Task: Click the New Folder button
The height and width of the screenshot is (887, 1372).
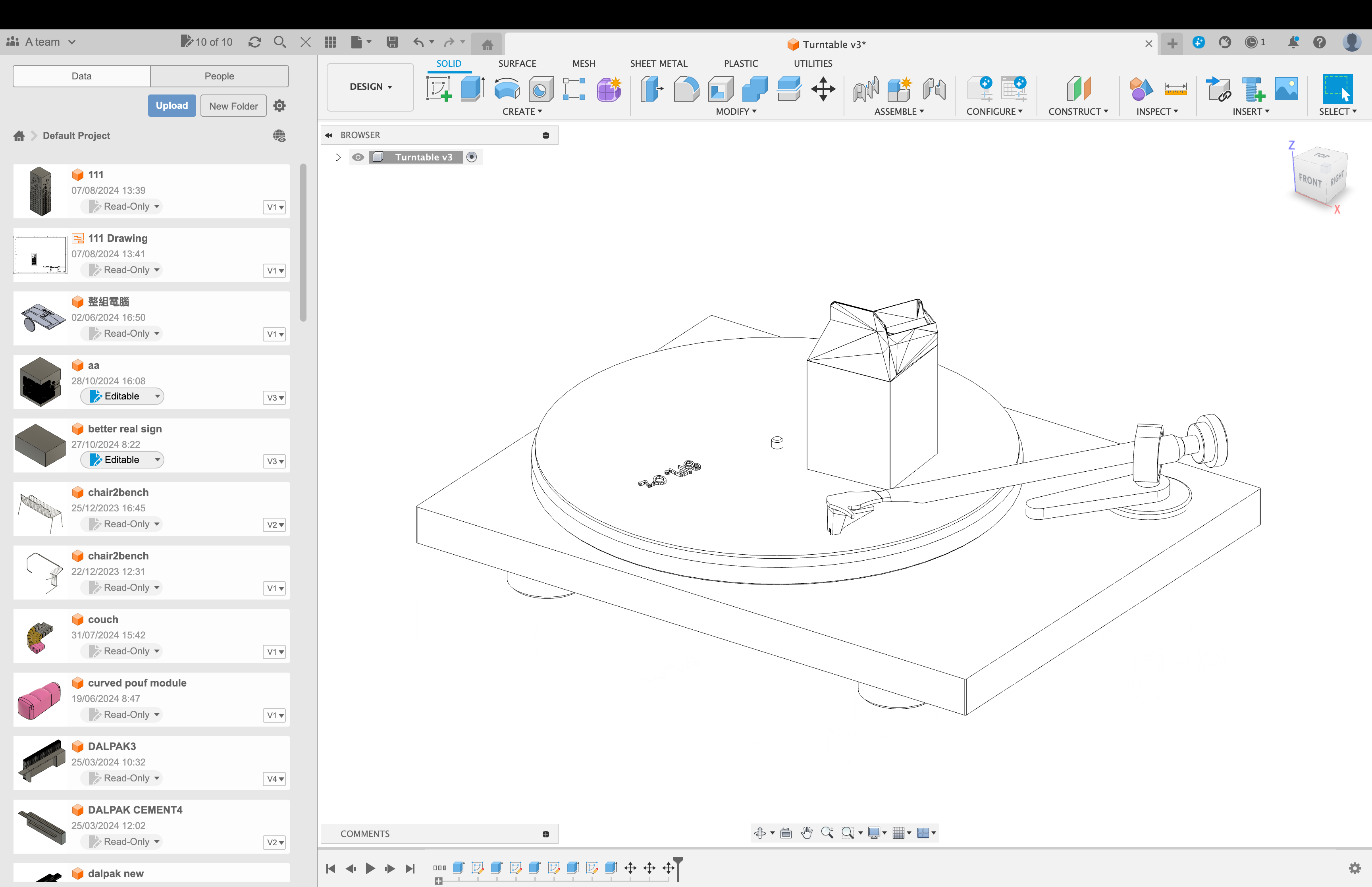Action: [233, 106]
